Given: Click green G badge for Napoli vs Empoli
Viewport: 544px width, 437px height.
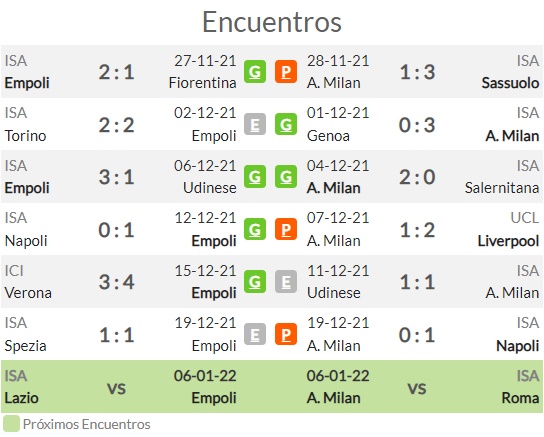Looking at the screenshot, I should (x=255, y=229).
